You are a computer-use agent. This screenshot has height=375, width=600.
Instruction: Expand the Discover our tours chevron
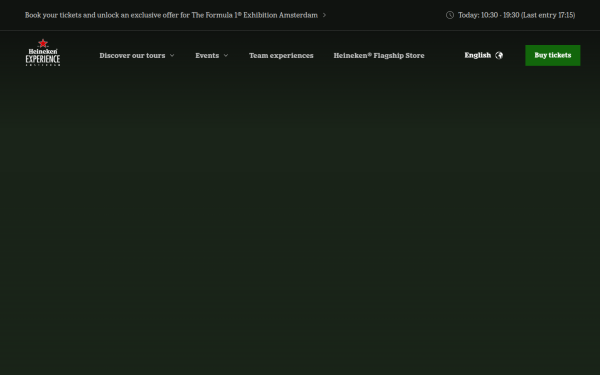(x=172, y=55)
